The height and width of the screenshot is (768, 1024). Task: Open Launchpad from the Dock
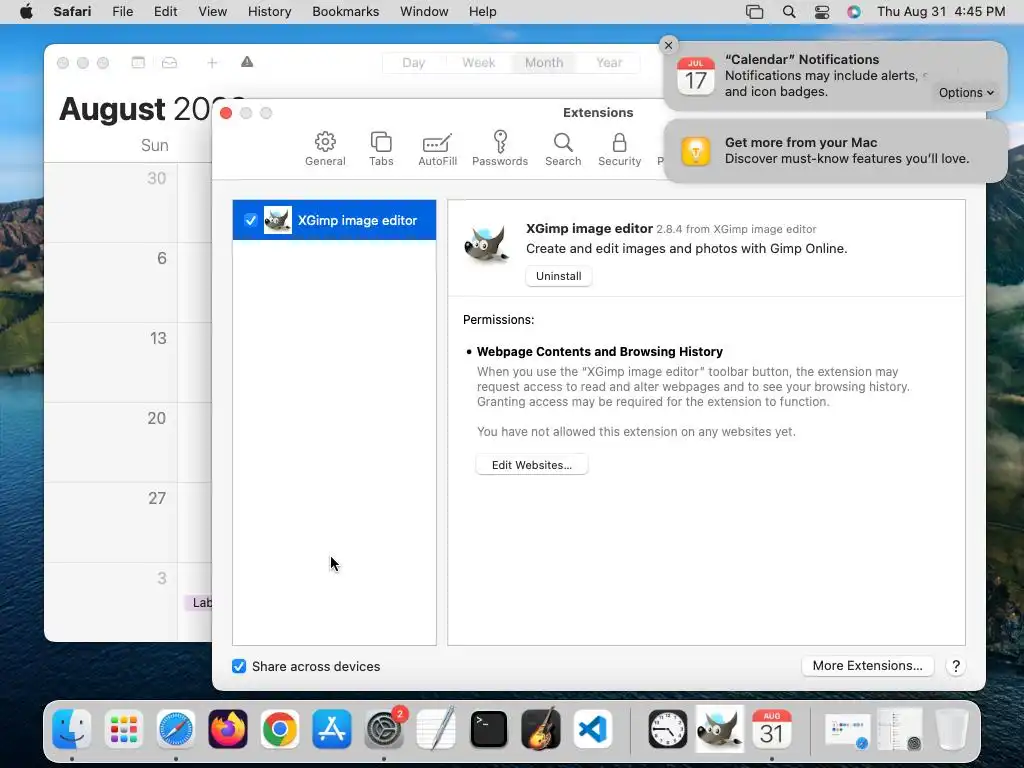[x=123, y=729]
